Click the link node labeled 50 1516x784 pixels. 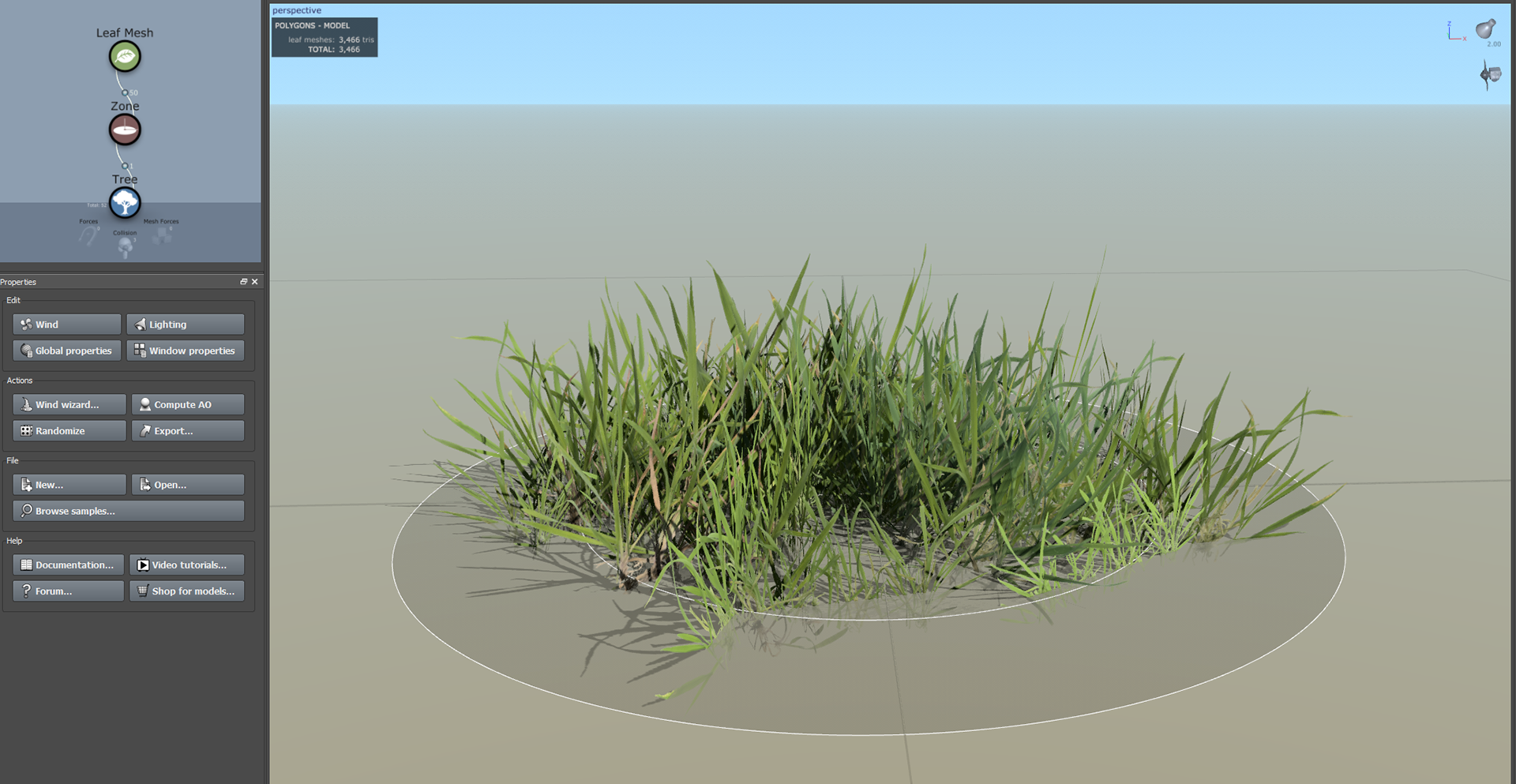click(x=125, y=93)
